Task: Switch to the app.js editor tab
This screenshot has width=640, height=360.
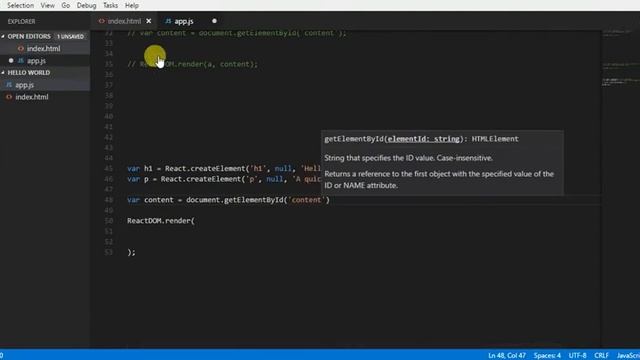Action: tap(184, 21)
